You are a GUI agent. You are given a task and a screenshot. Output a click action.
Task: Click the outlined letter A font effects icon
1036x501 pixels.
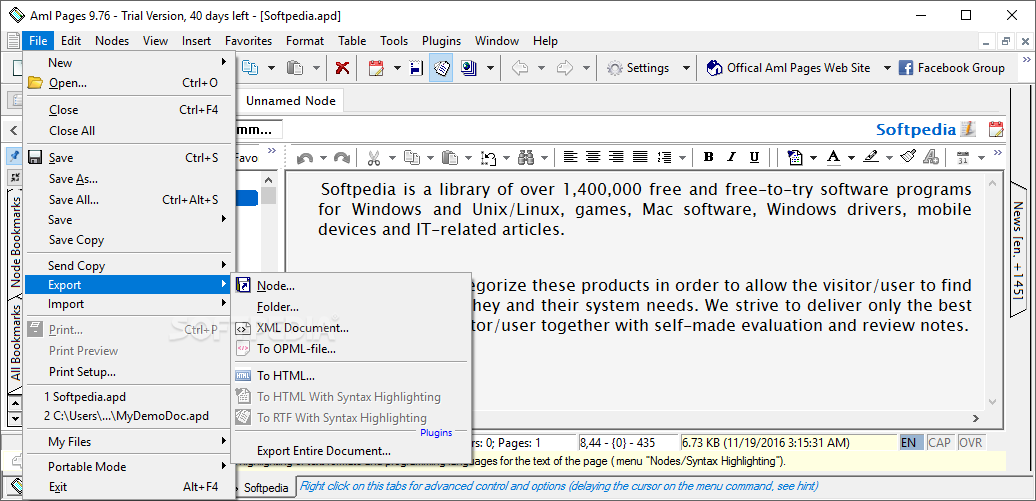click(931, 157)
